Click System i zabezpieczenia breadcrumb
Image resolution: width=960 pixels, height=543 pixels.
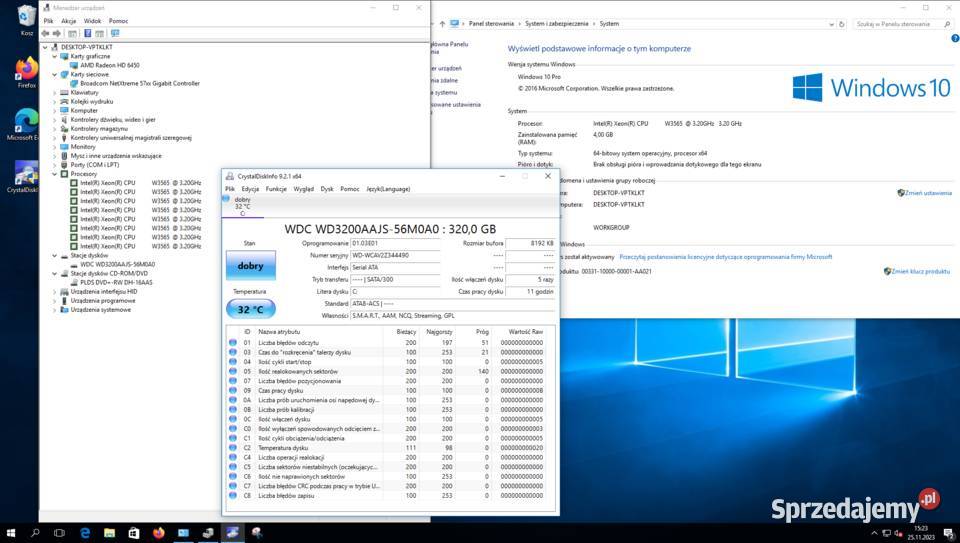556,24
